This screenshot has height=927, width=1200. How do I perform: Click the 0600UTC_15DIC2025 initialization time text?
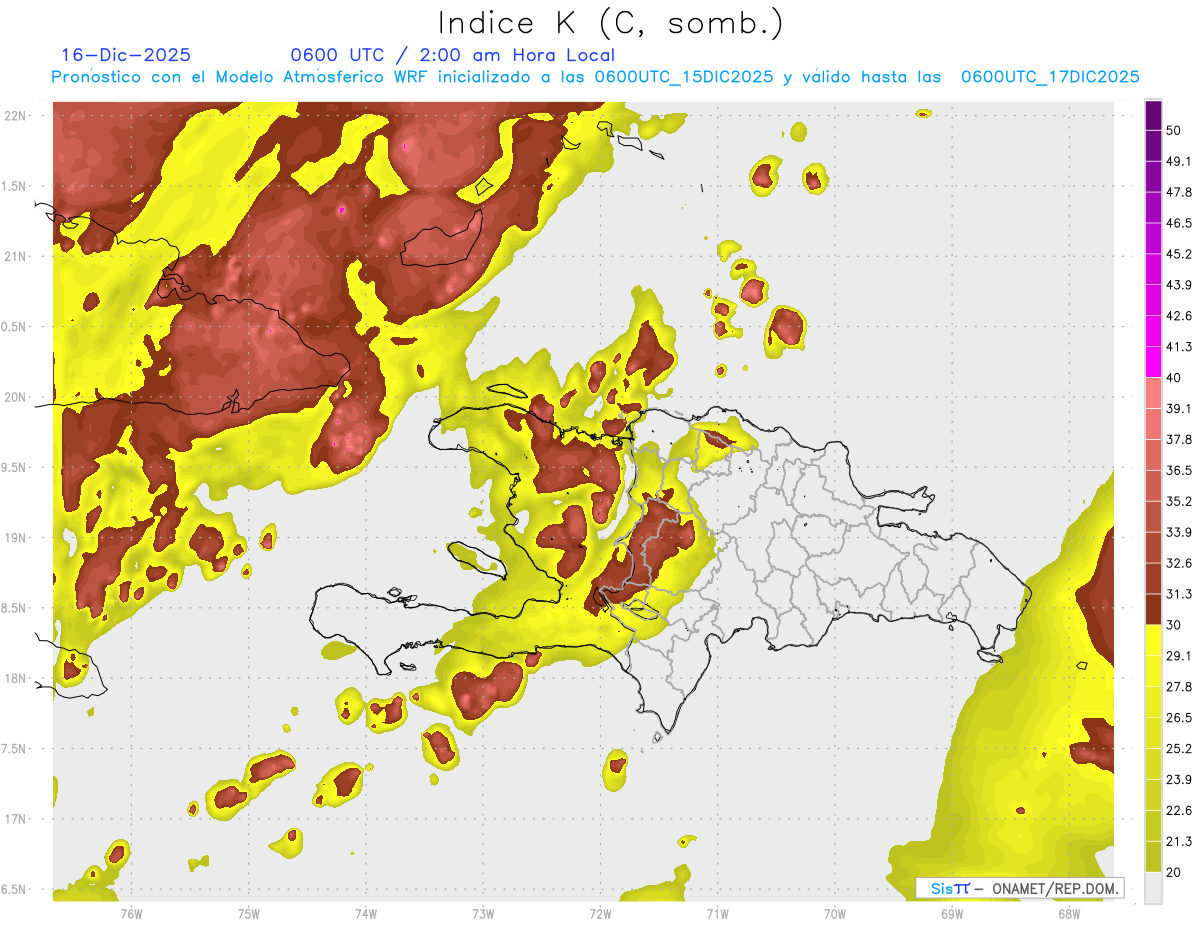683,77
